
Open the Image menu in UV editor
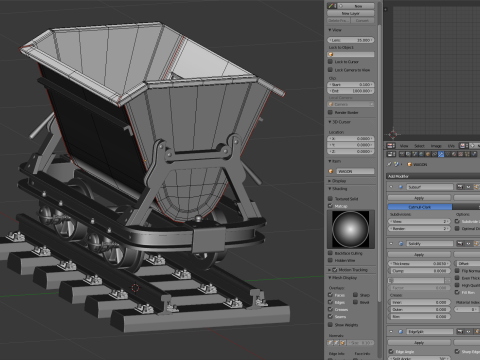[x=436, y=146]
